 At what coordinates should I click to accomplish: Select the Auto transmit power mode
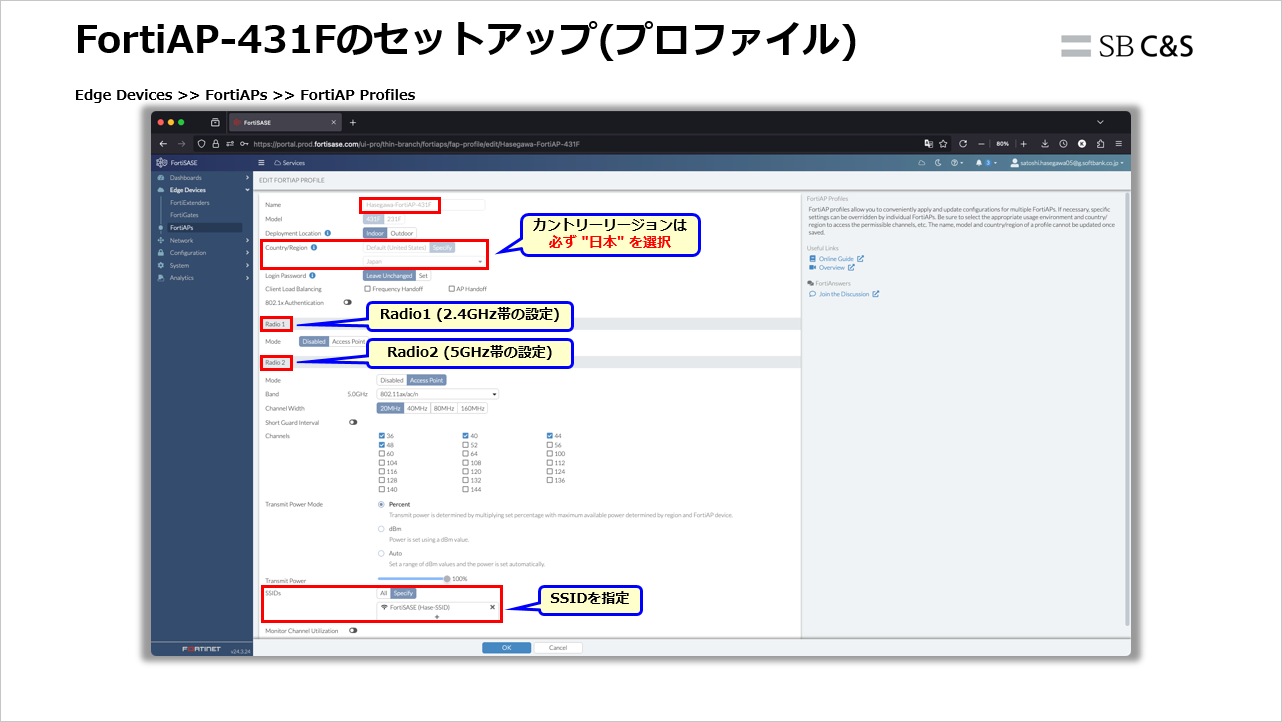tap(382, 553)
